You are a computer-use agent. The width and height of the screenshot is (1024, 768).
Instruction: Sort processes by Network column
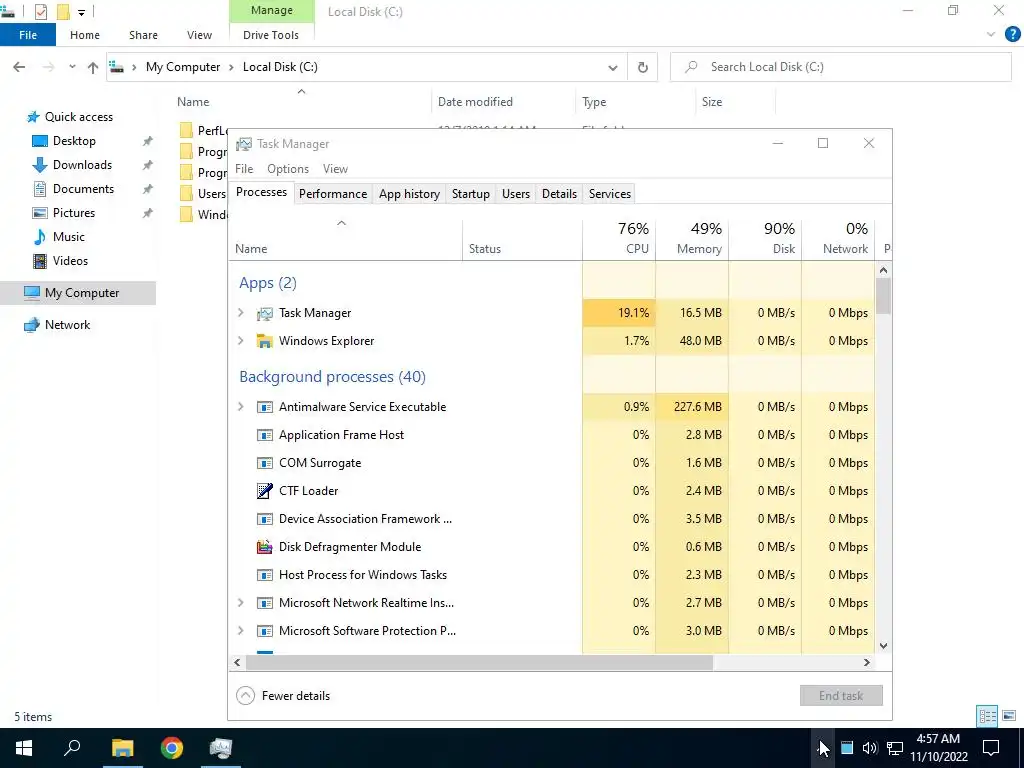pos(839,238)
